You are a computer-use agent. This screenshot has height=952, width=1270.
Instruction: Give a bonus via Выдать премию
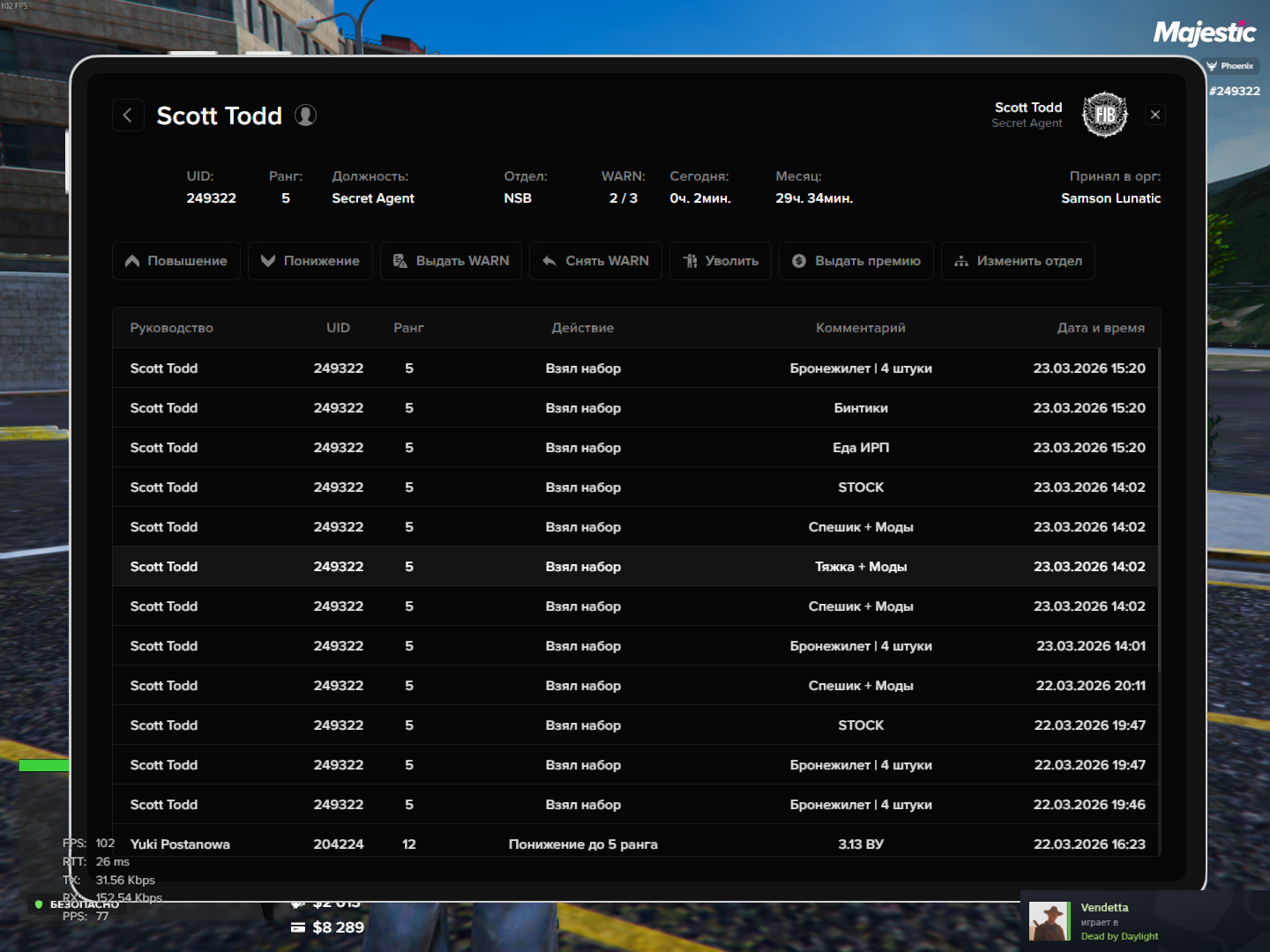856,261
